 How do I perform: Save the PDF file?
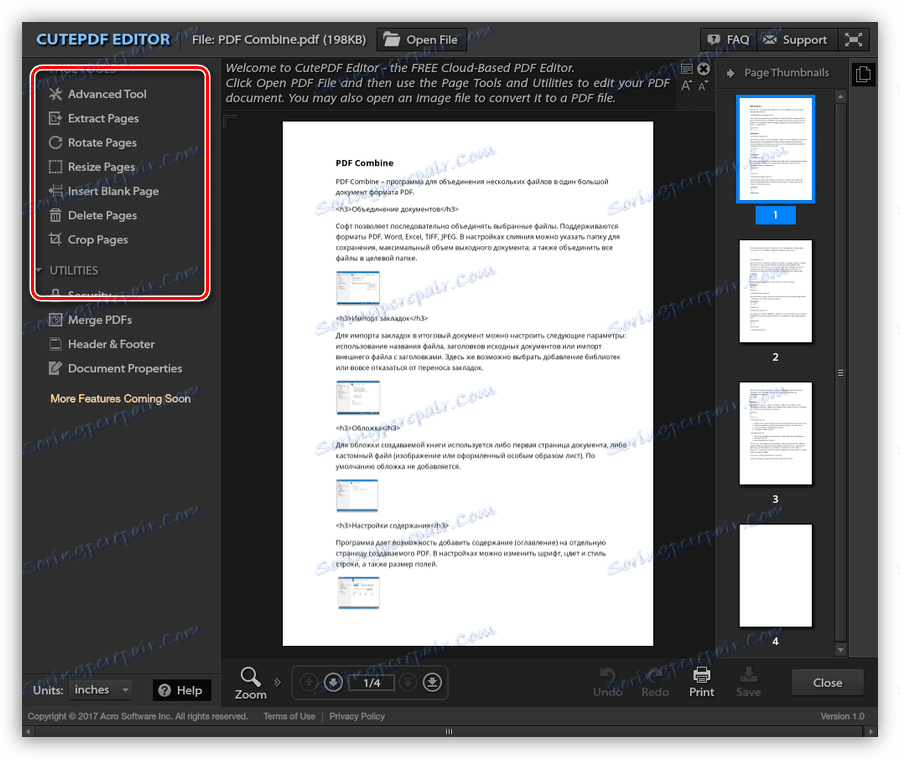click(748, 683)
